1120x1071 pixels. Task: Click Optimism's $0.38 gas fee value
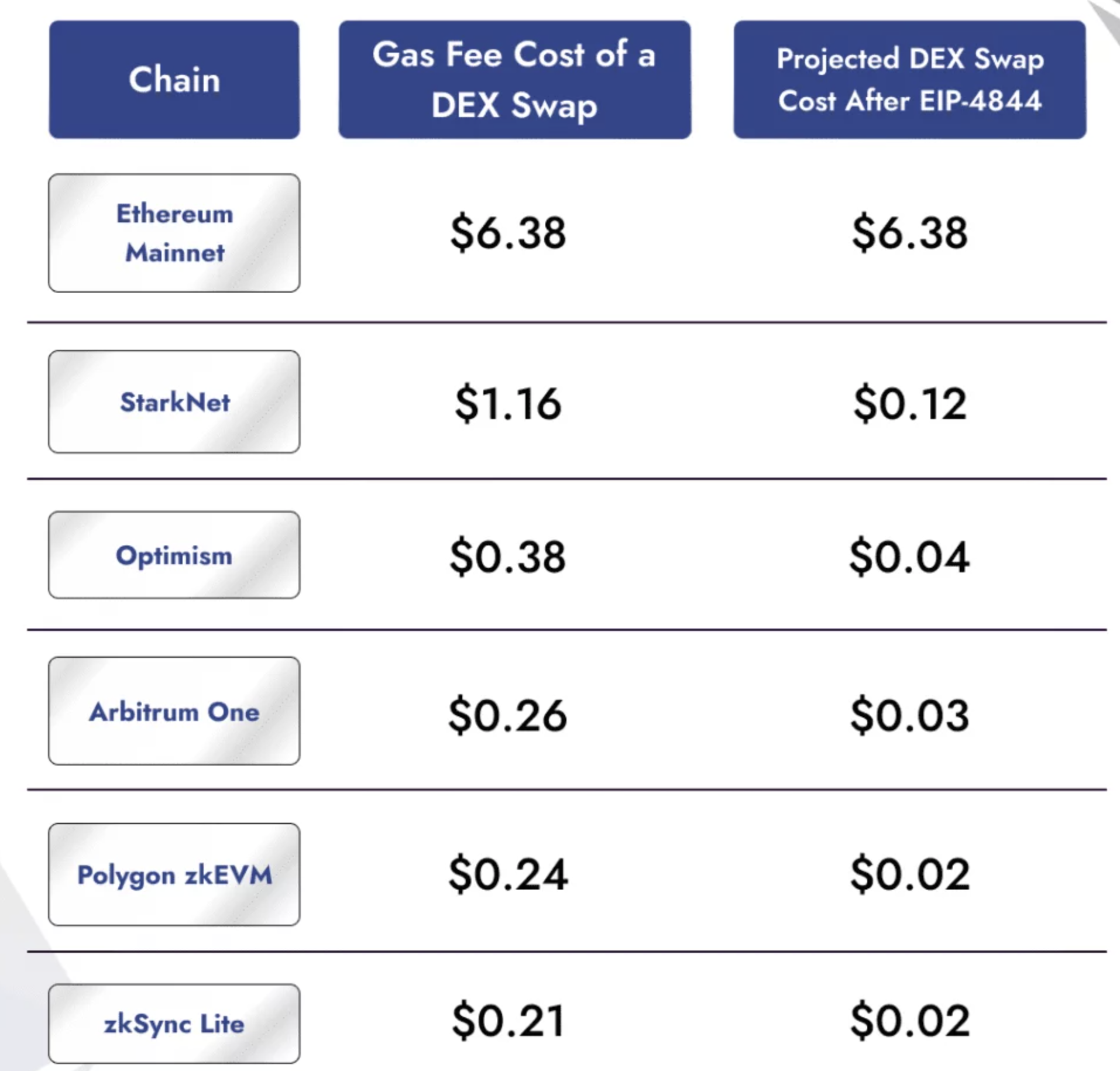[508, 556]
